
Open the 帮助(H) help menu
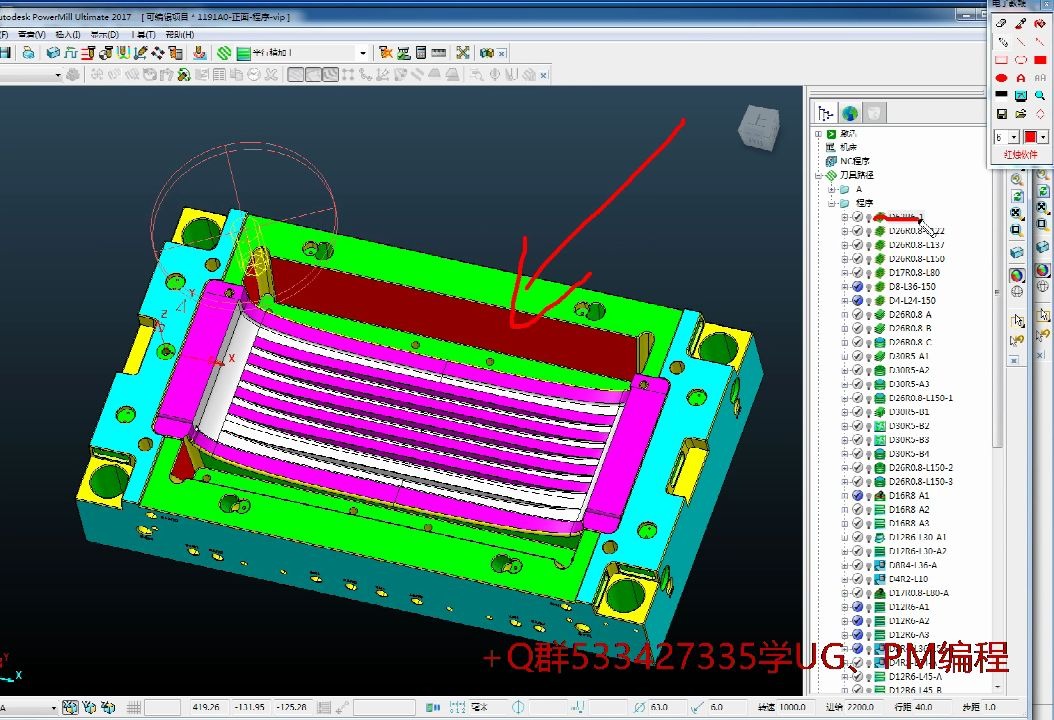click(x=179, y=34)
